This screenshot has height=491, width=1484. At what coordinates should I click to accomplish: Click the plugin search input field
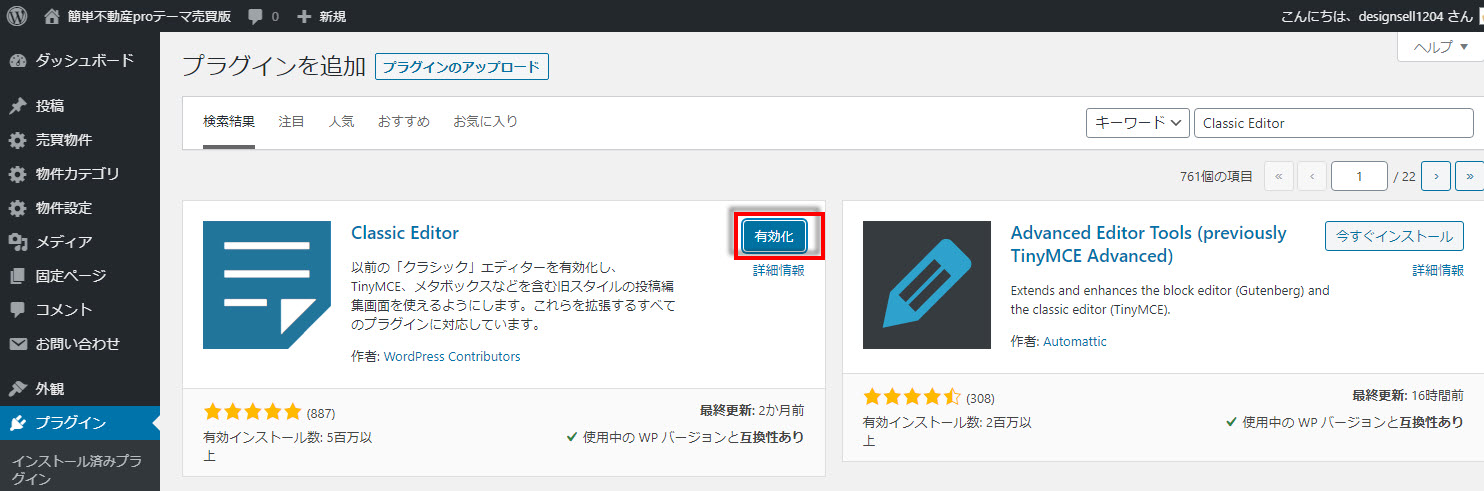click(x=1333, y=123)
